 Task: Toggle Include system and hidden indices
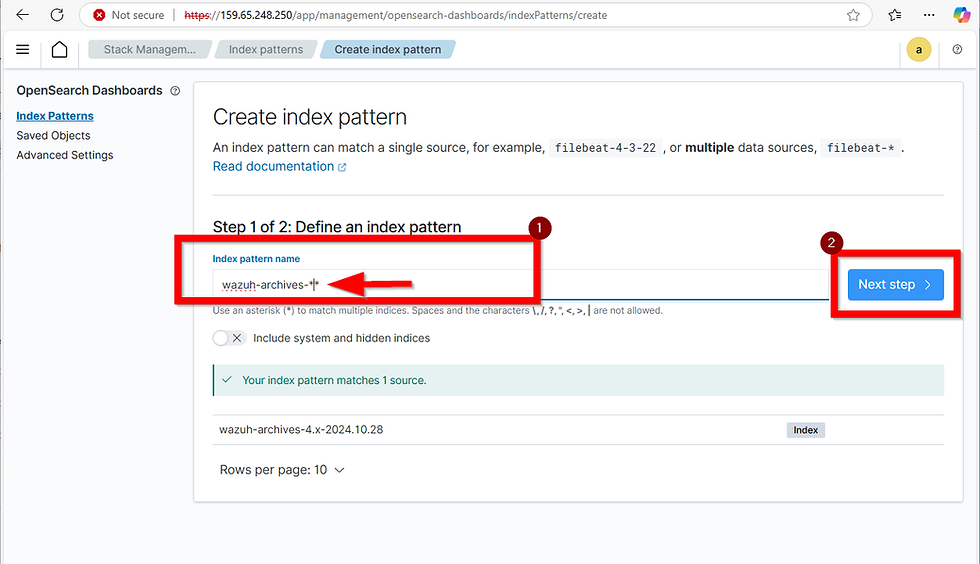pyautogui.click(x=228, y=338)
